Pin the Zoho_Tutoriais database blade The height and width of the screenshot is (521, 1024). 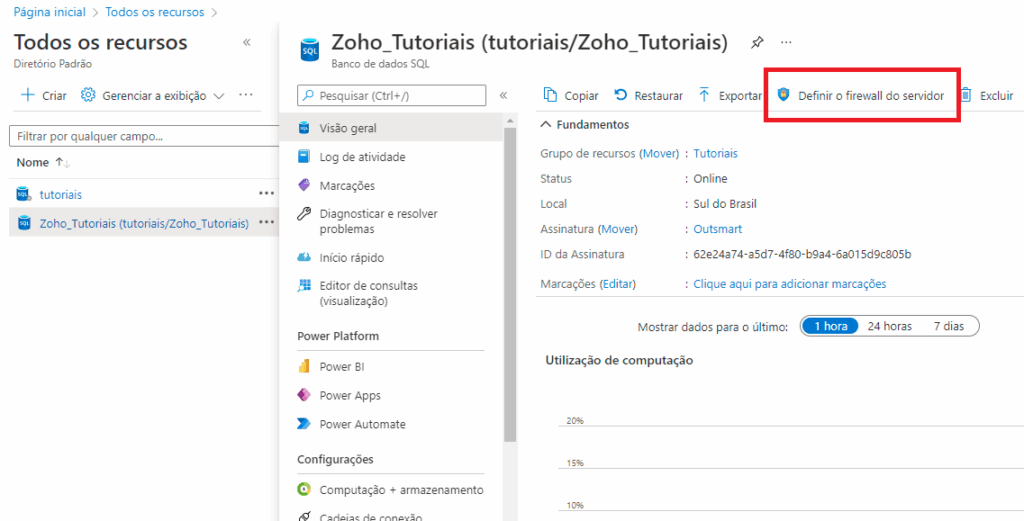tap(757, 42)
